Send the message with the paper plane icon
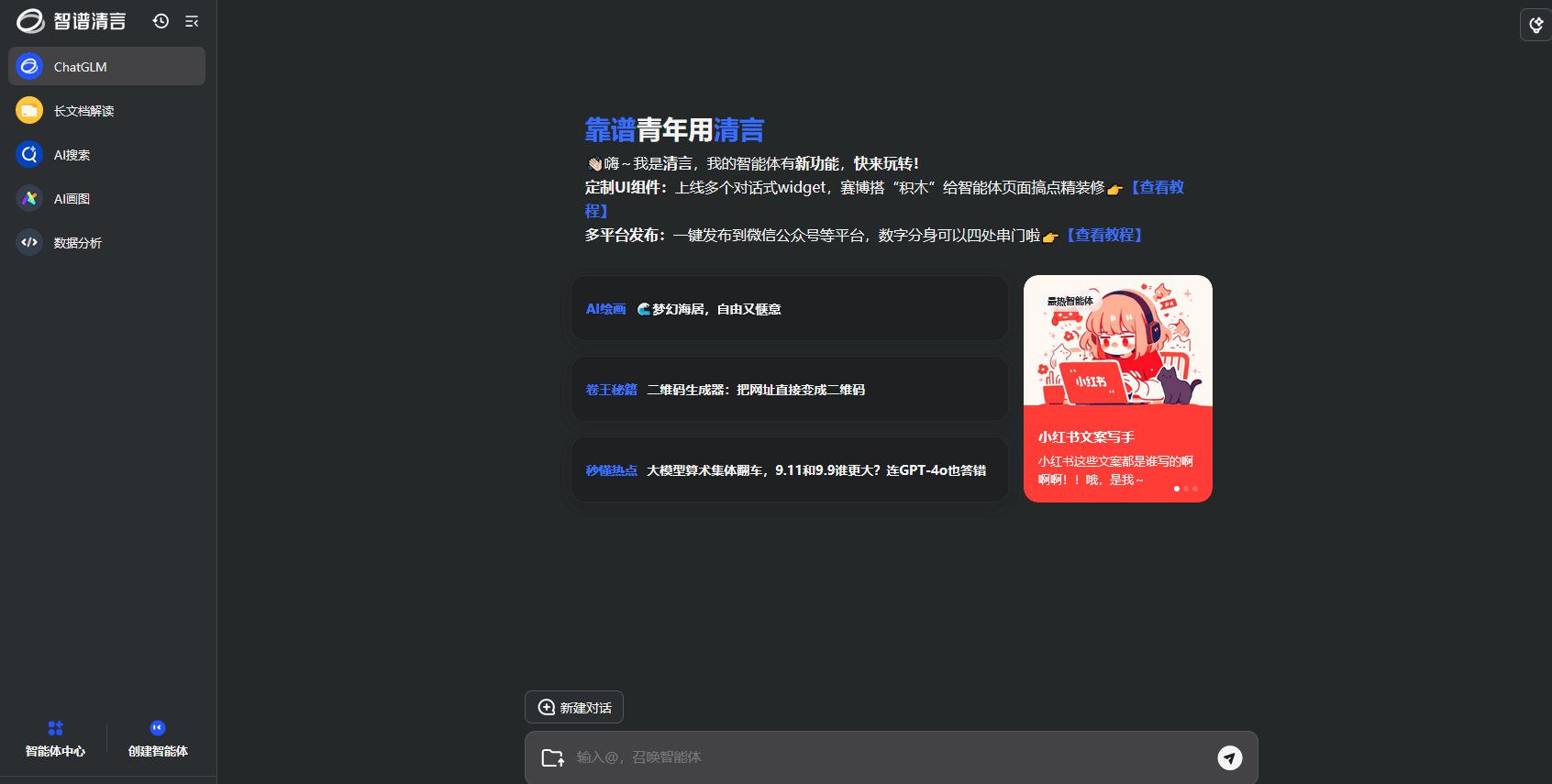Viewport: 1552px width, 784px height. click(1230, 757)
